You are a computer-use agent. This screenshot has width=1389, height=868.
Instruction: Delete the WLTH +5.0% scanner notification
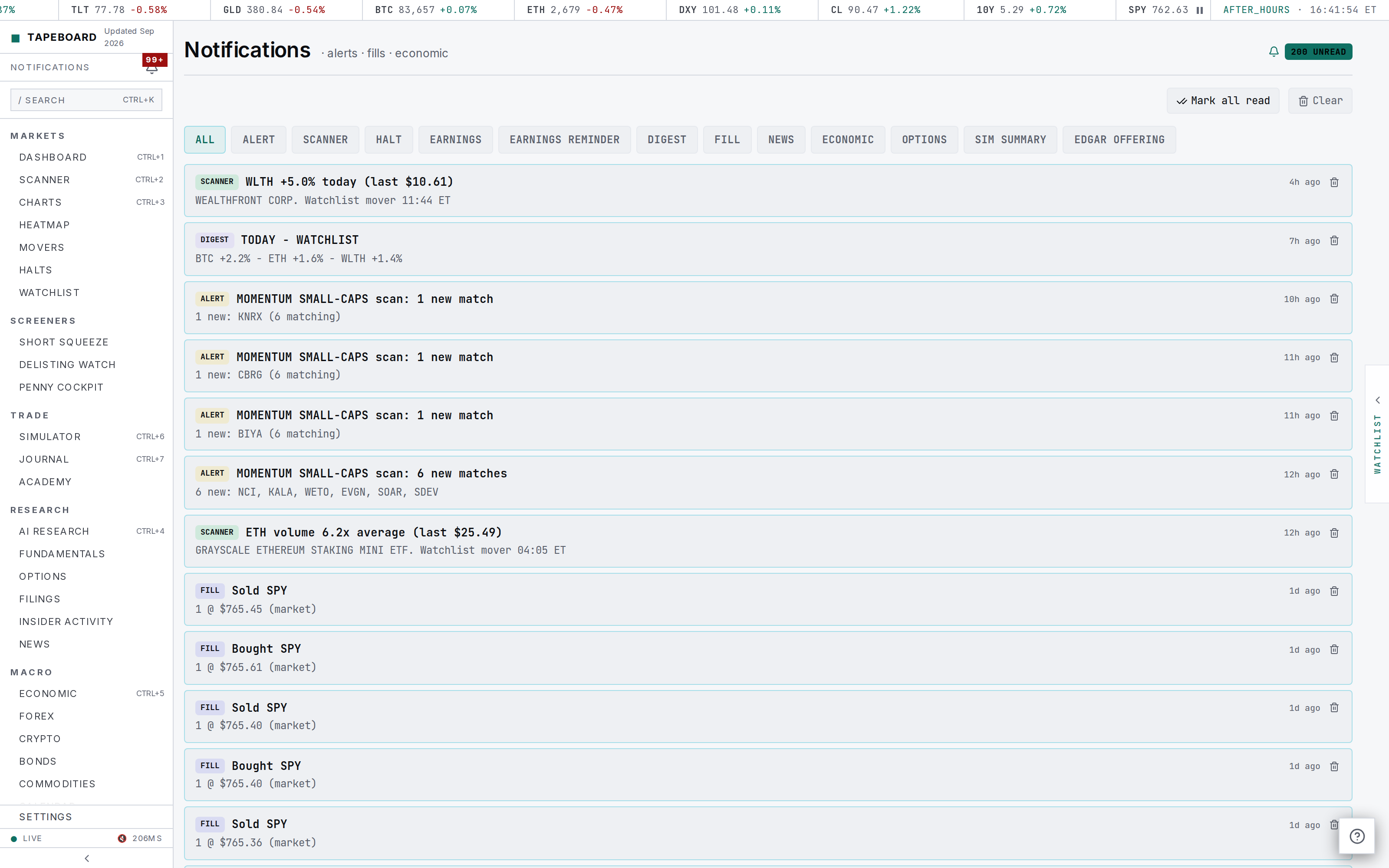pos(1334,182)
